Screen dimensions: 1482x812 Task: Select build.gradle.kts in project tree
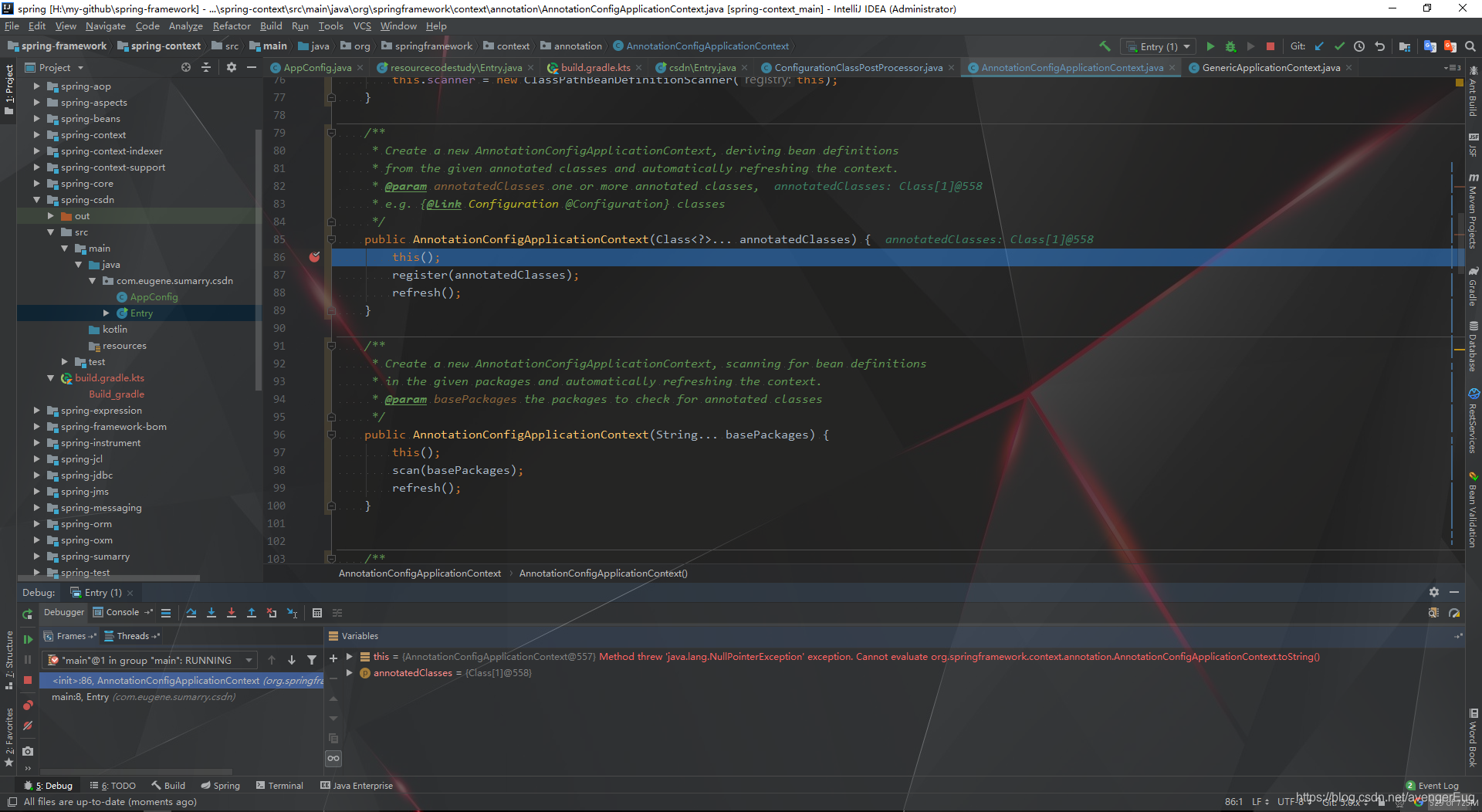pyautogui.click(x=110, y=378)
